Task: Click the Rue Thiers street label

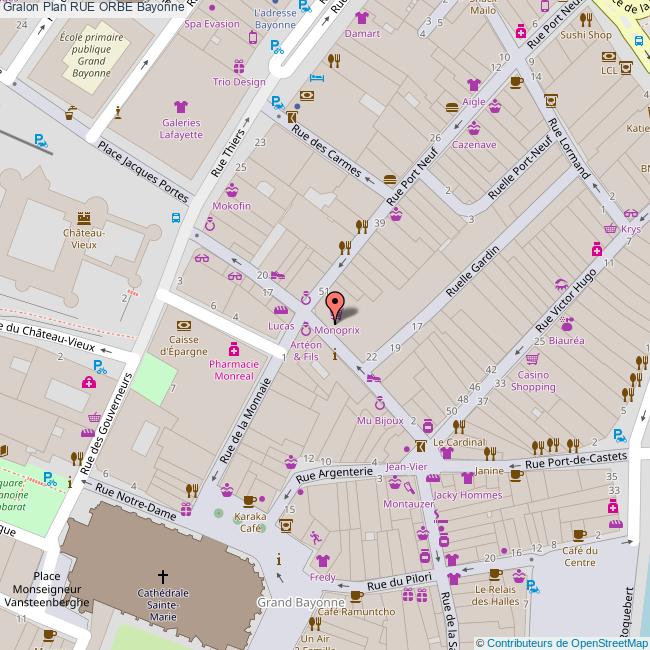Action: pos(228,153)
